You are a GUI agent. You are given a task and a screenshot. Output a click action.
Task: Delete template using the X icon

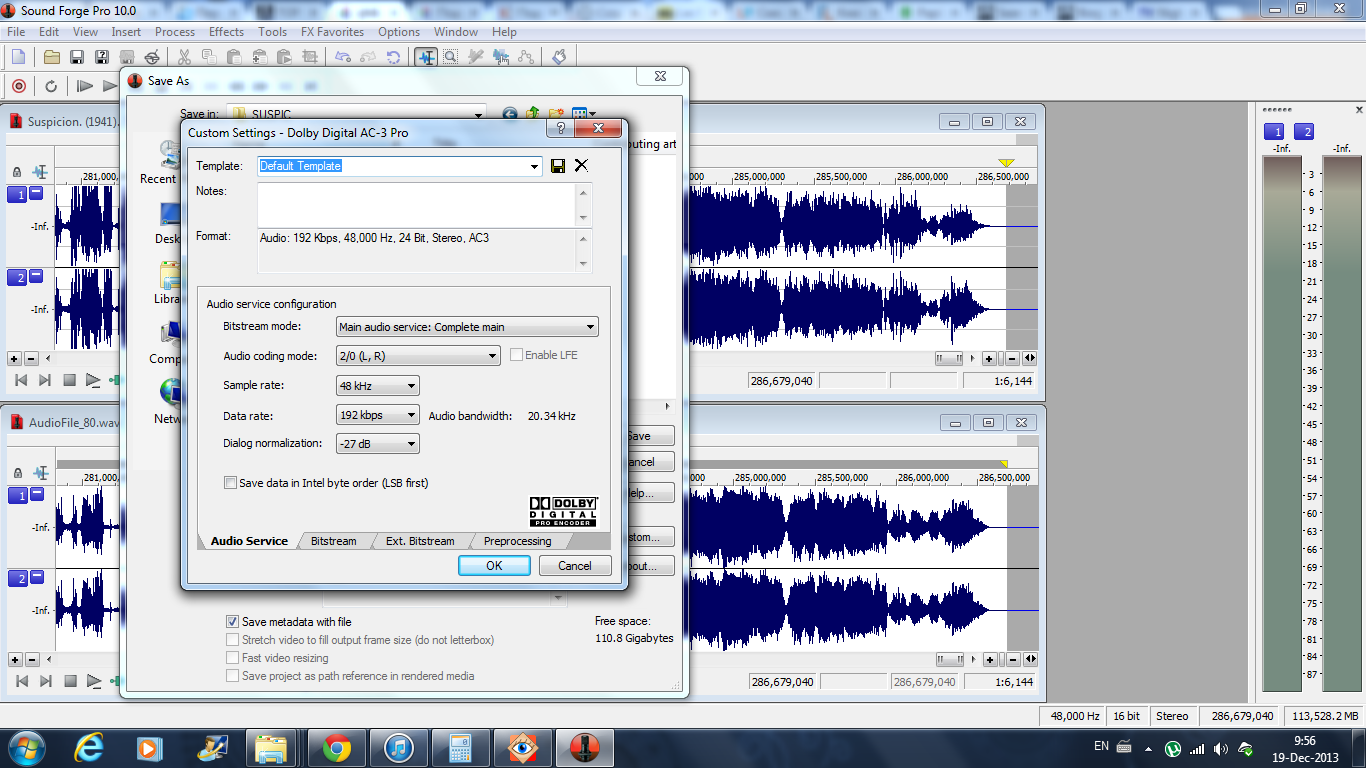581,166
